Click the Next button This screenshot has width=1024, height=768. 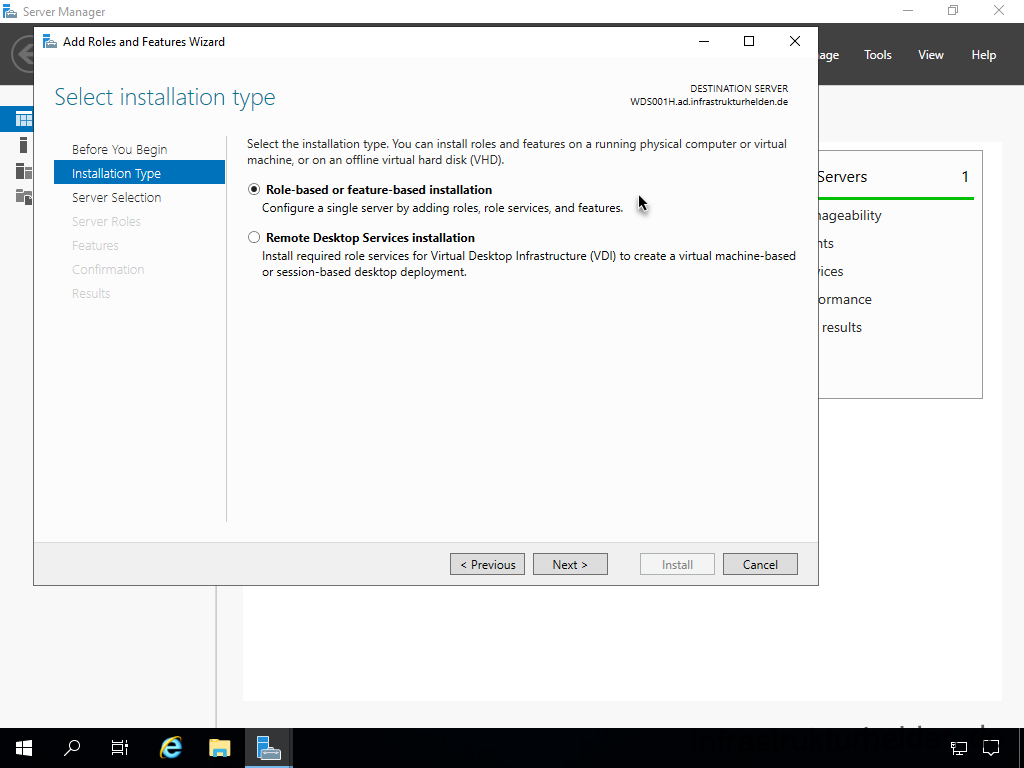pos(570,564)
